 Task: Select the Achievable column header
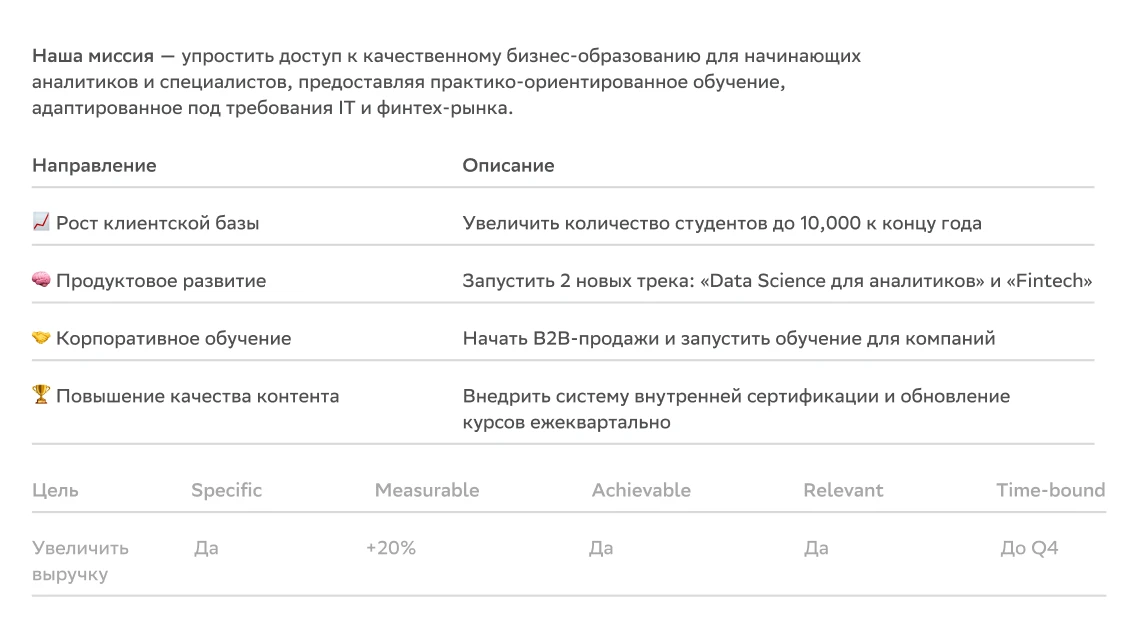641,490
